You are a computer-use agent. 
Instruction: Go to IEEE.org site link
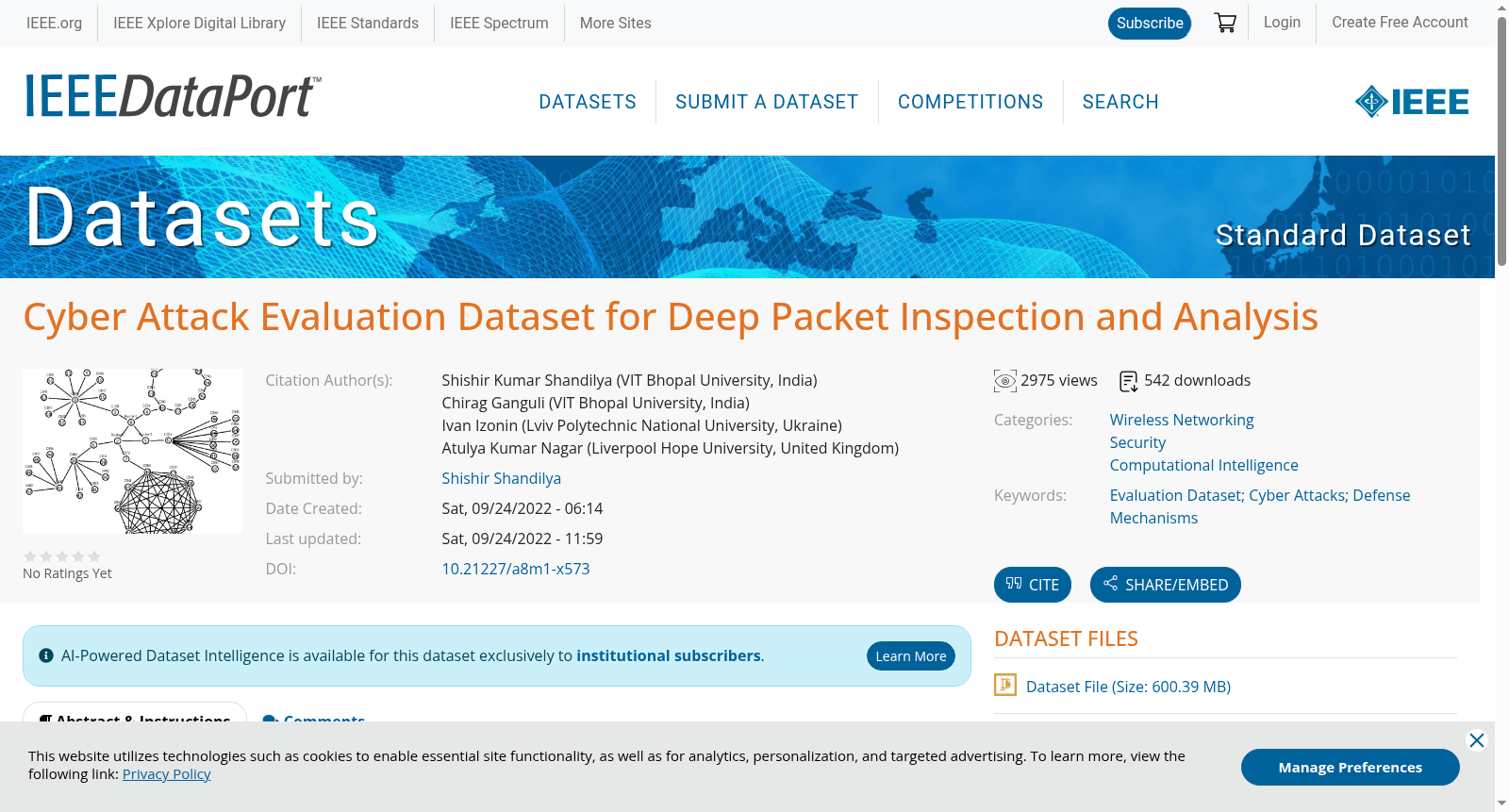(x=54, y=24)
